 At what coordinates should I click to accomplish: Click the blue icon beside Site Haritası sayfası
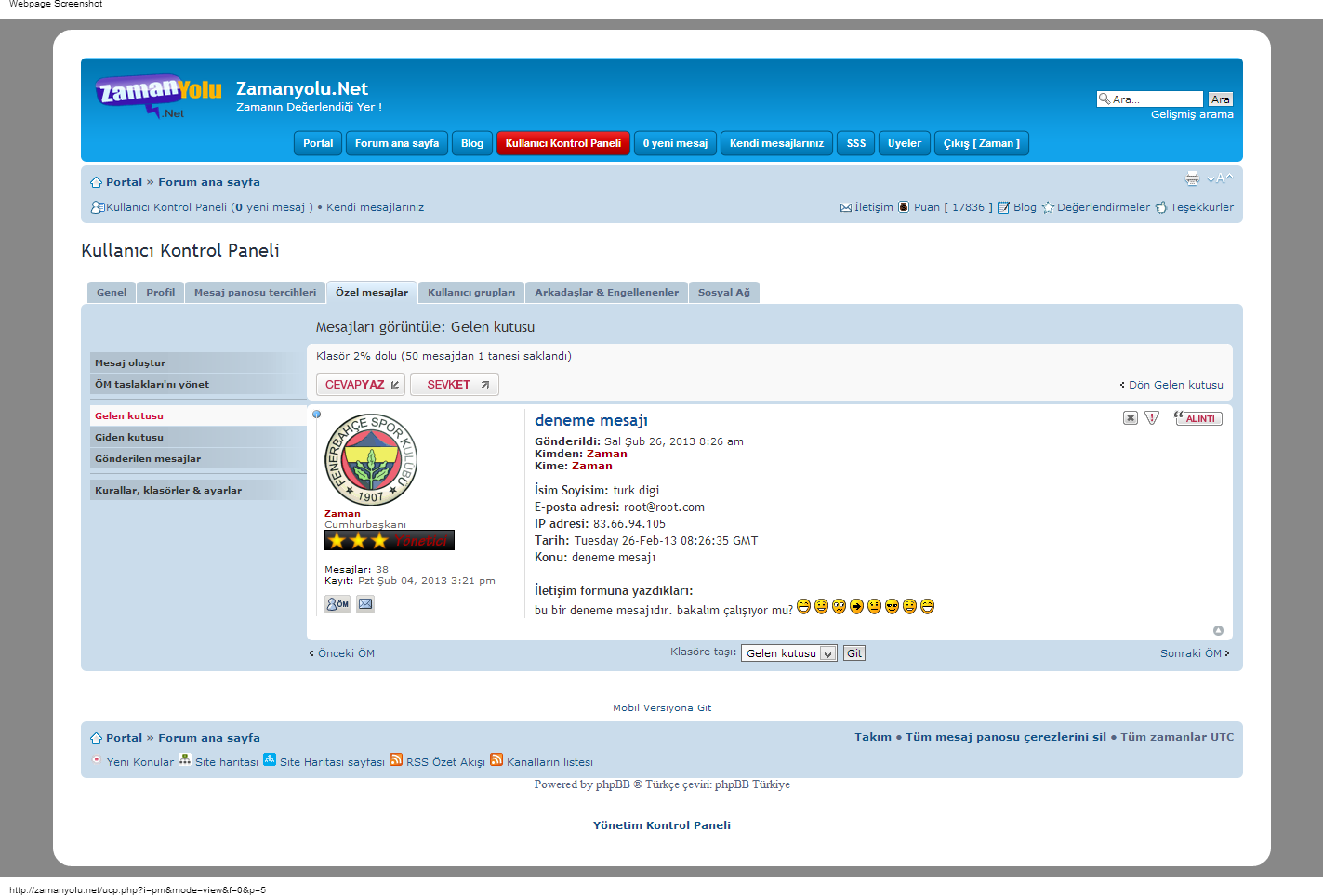270,759
